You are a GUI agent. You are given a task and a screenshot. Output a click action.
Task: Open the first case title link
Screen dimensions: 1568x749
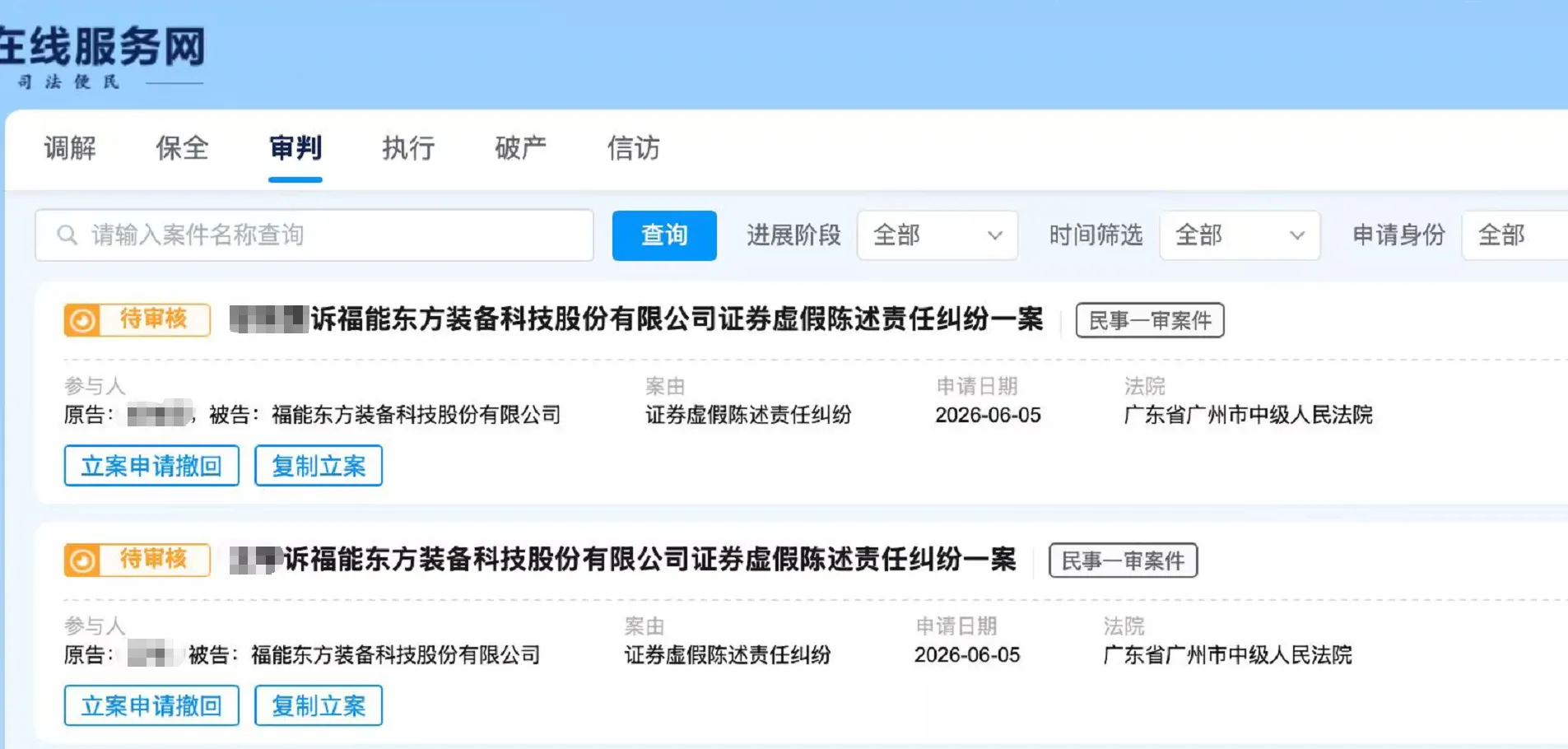coord(636,319)
